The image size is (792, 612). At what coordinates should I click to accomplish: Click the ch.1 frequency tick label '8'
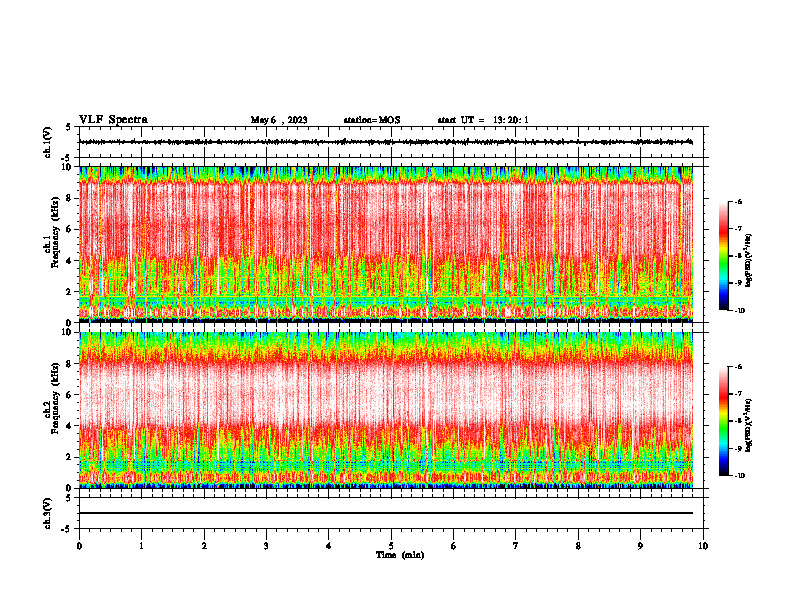tap(70, 198)
